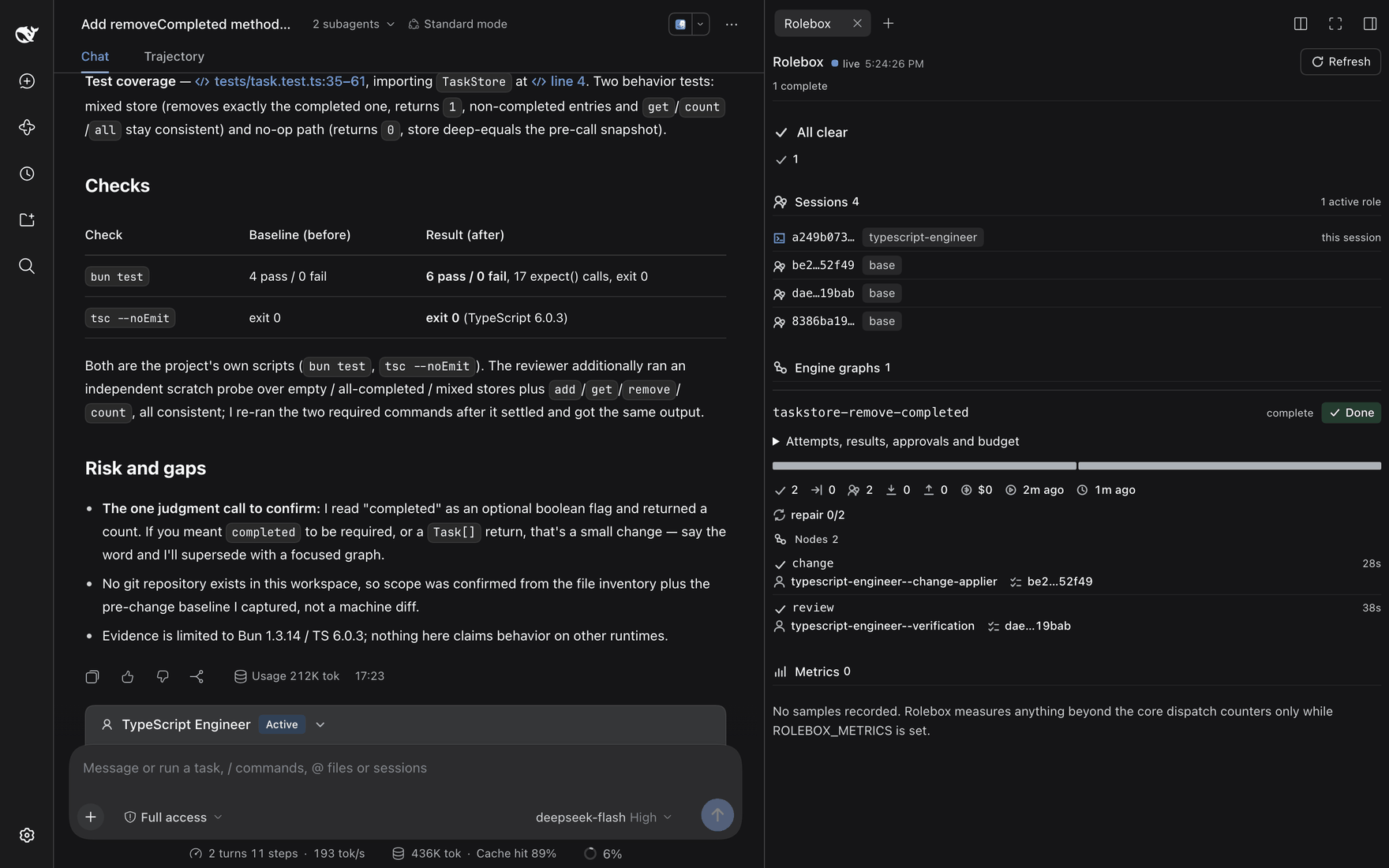Screen dimensions: 1389x868
Task: Copy the response with the copy icon
Action: pyautogui.click(x=92, y=676)
